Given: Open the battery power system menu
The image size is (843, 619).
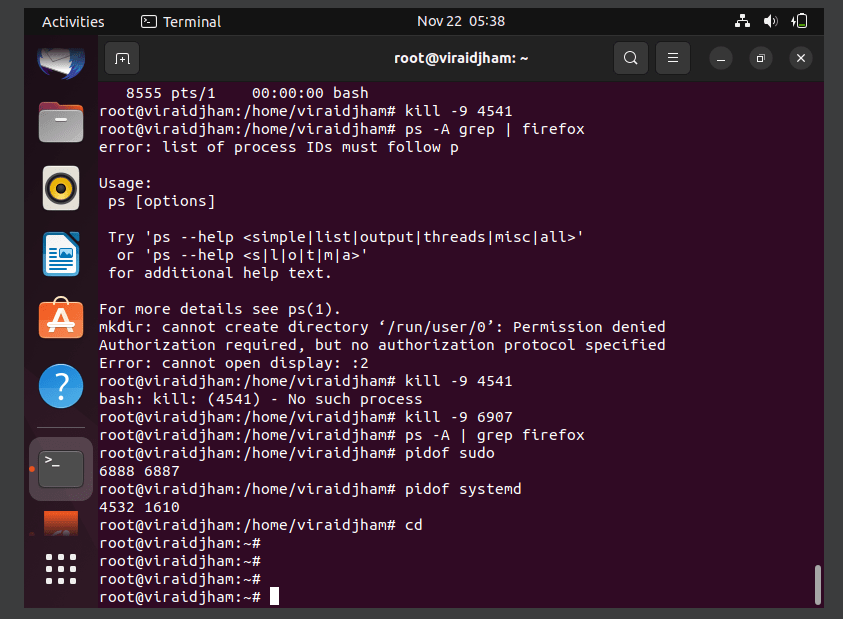Looking at the screenshot, I should [799, 22].
